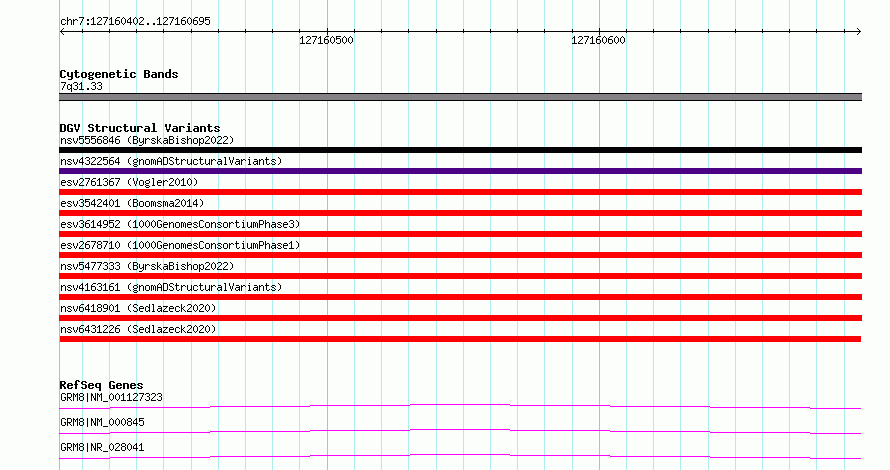The width and height of the screenshot is (890, 470).
Task: Click the red bar under esv2678710
Action: point(460,255)
